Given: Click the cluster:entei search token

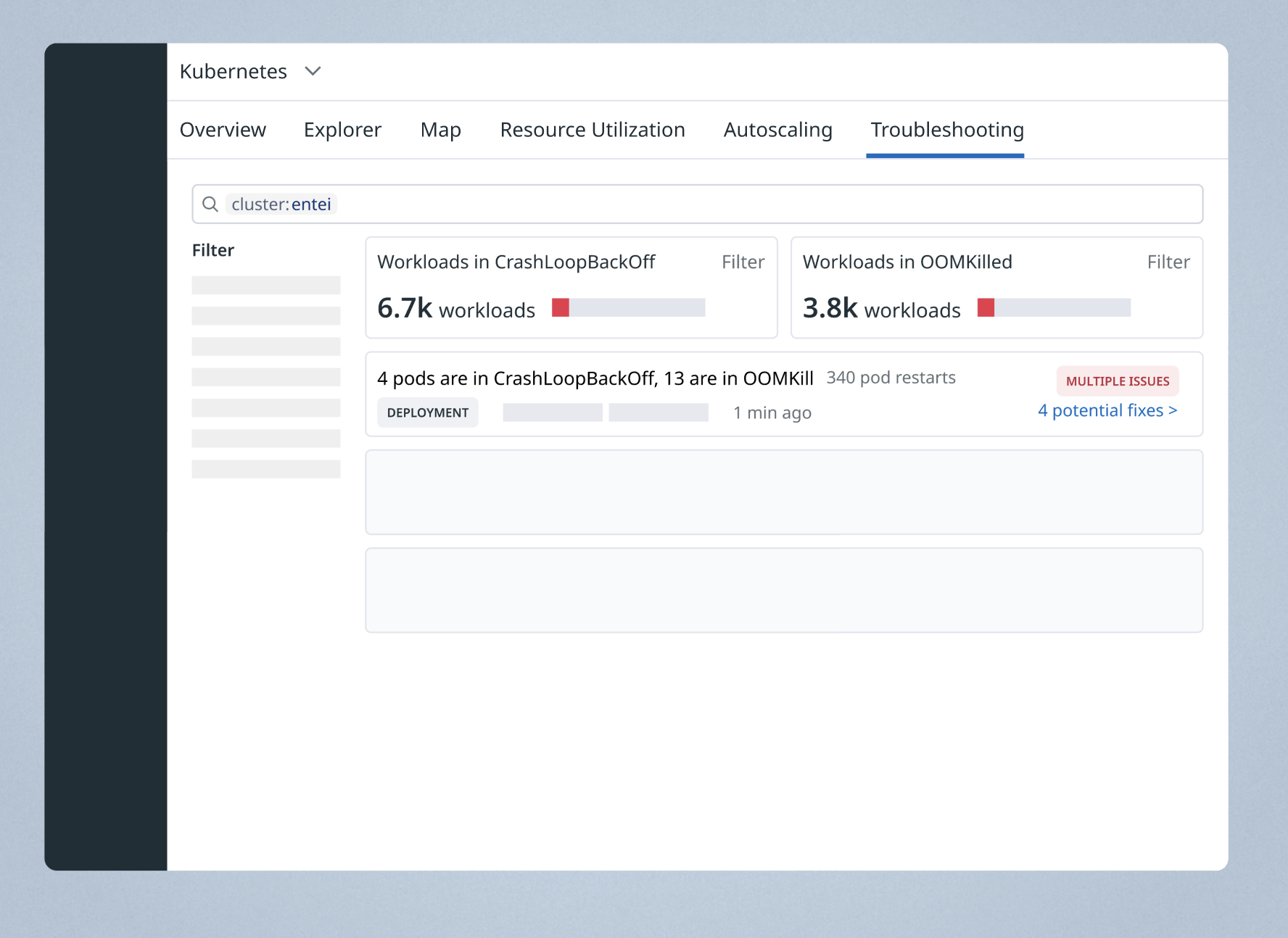Looking at the screenshot, I should (x=281, y=204).
